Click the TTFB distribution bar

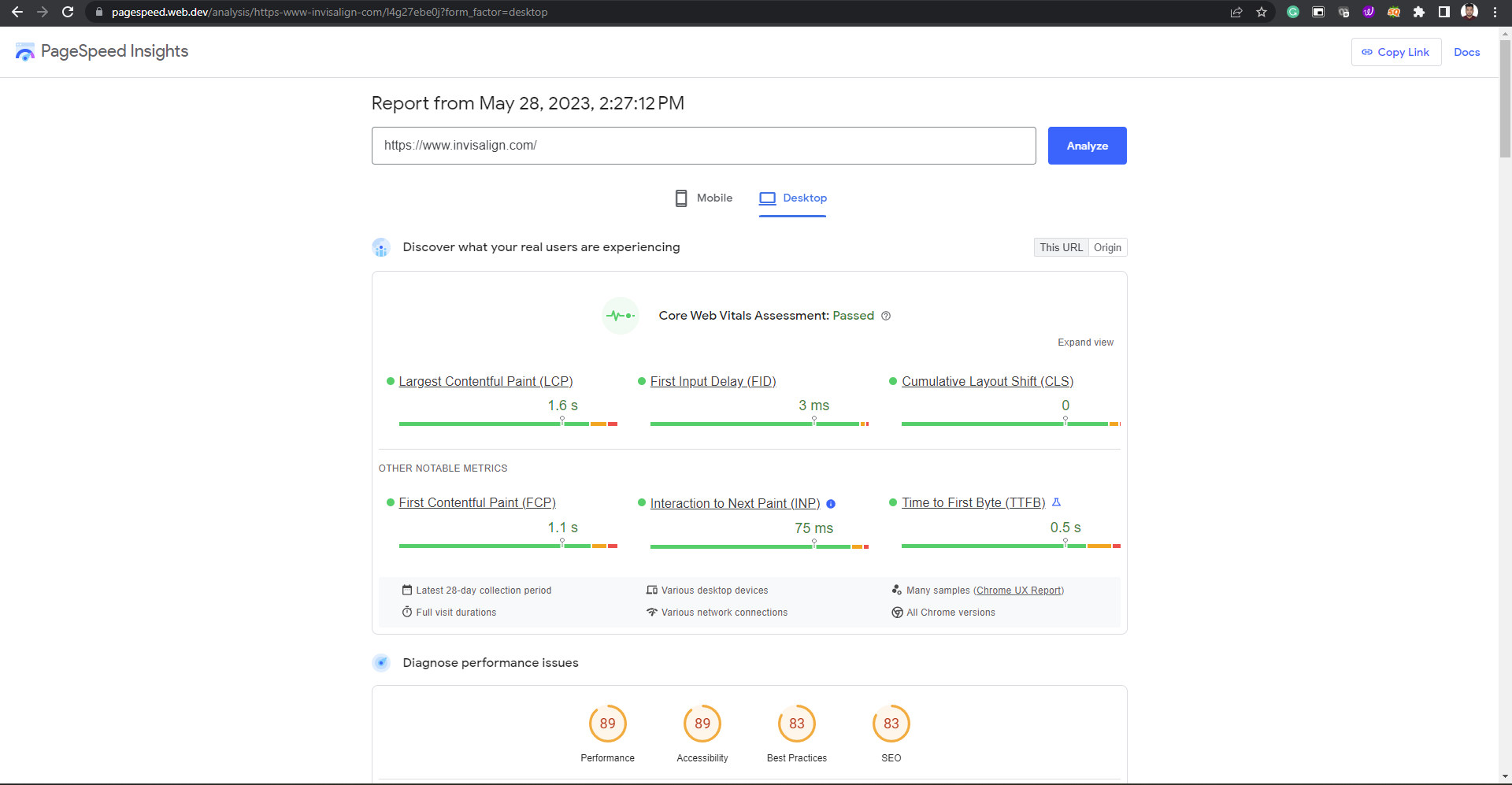click(1011, 546)
